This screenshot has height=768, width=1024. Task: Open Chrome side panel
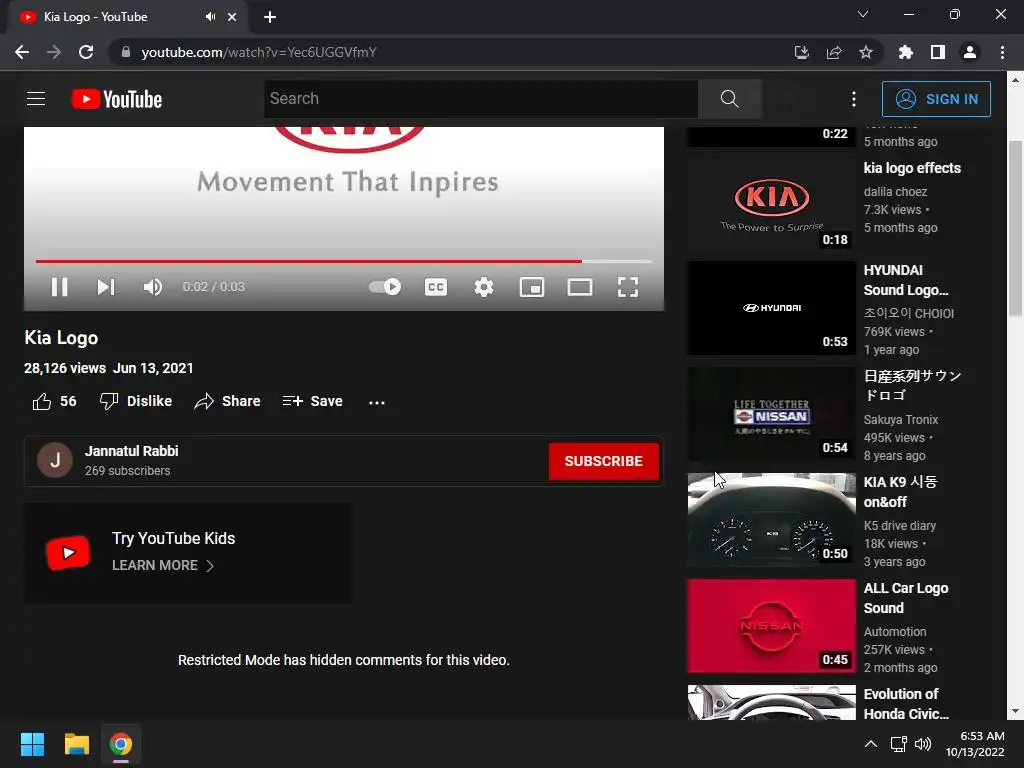(x=937, y=52)
